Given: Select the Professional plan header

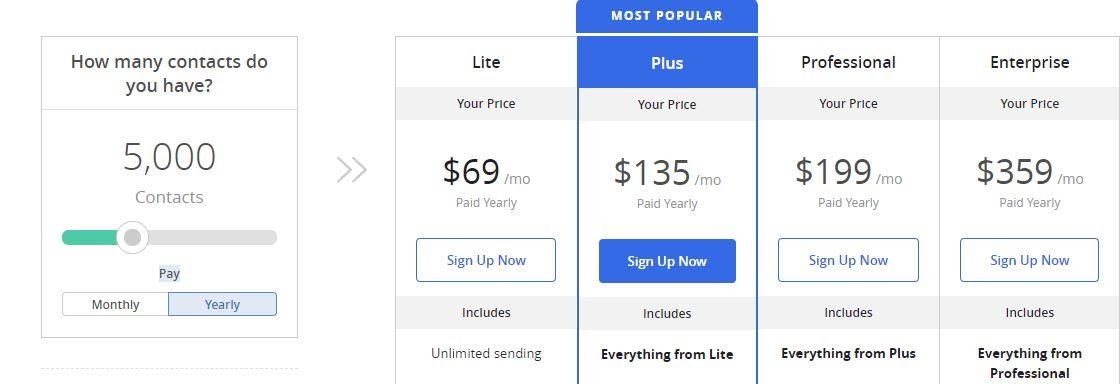Looking at the screenshot, I should point(848,62).
